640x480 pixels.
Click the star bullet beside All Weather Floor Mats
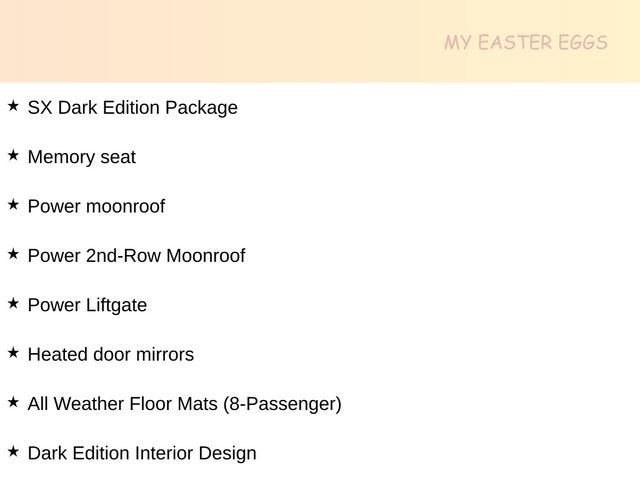click(x=13, y=402)
